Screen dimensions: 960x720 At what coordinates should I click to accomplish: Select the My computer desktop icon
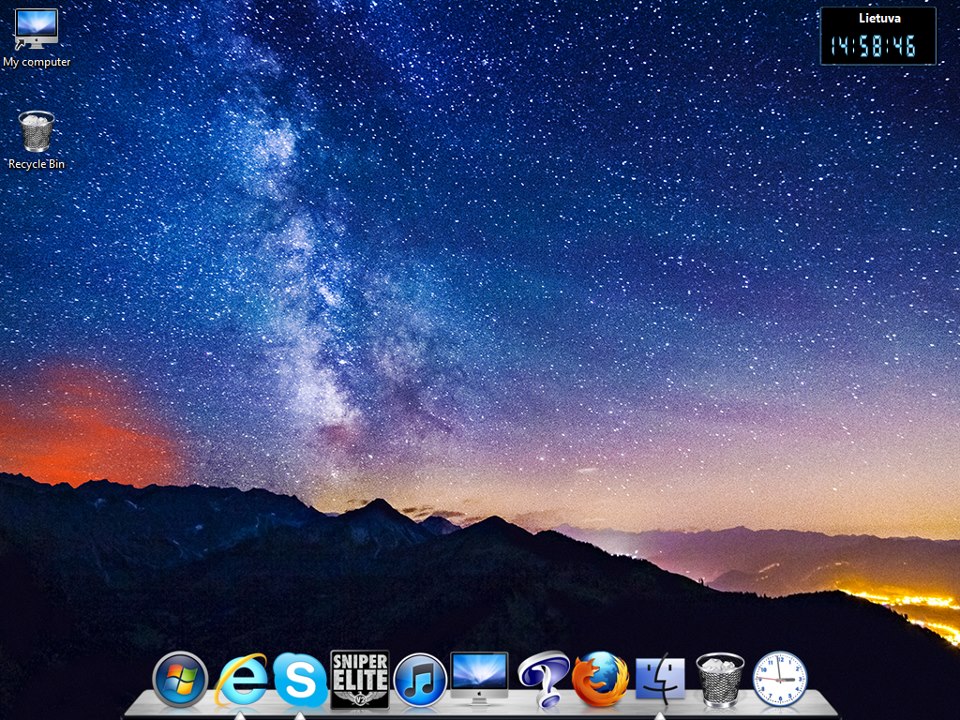point(36,29)
